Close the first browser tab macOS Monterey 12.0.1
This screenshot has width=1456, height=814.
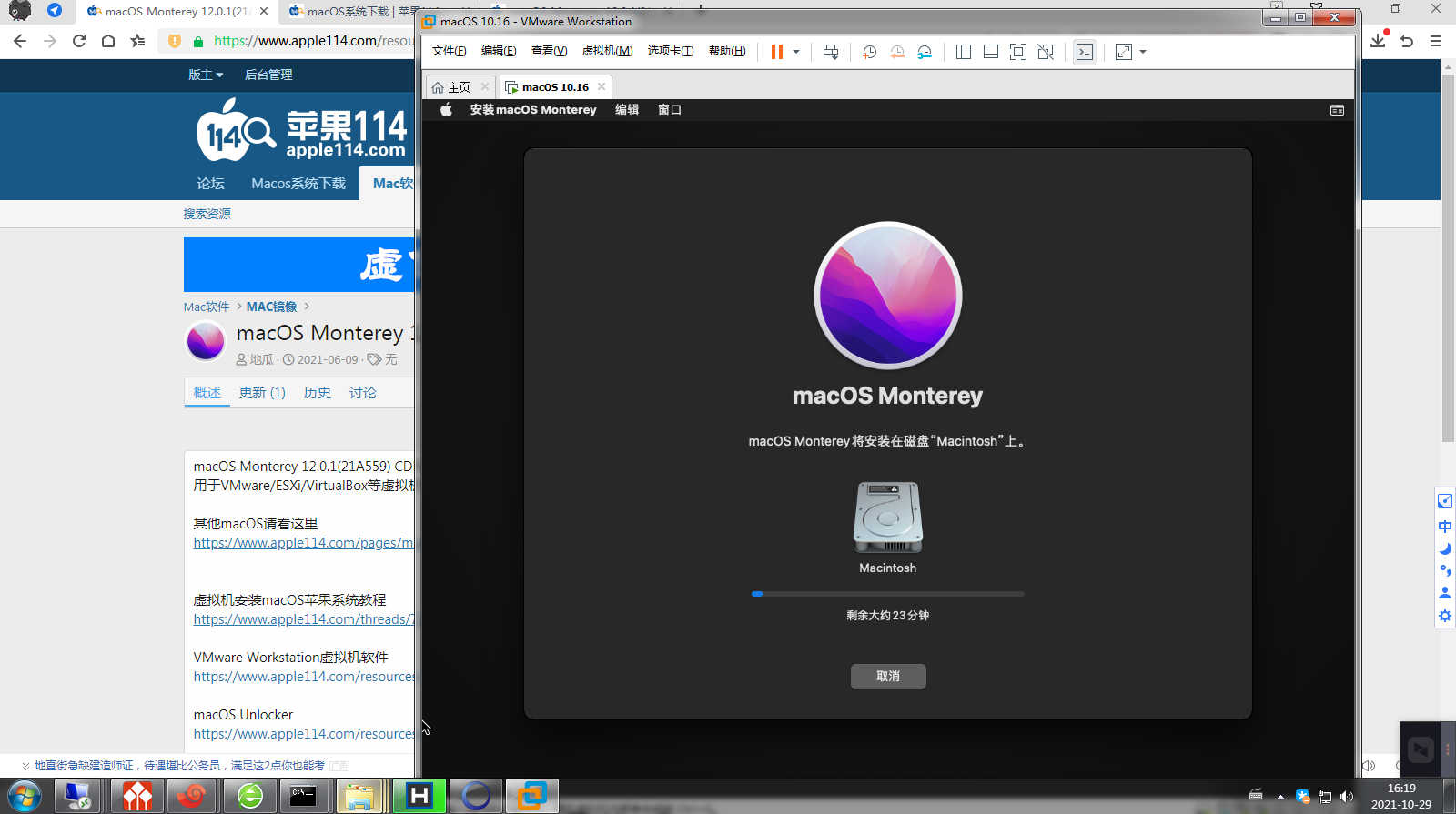pos(264,11)
